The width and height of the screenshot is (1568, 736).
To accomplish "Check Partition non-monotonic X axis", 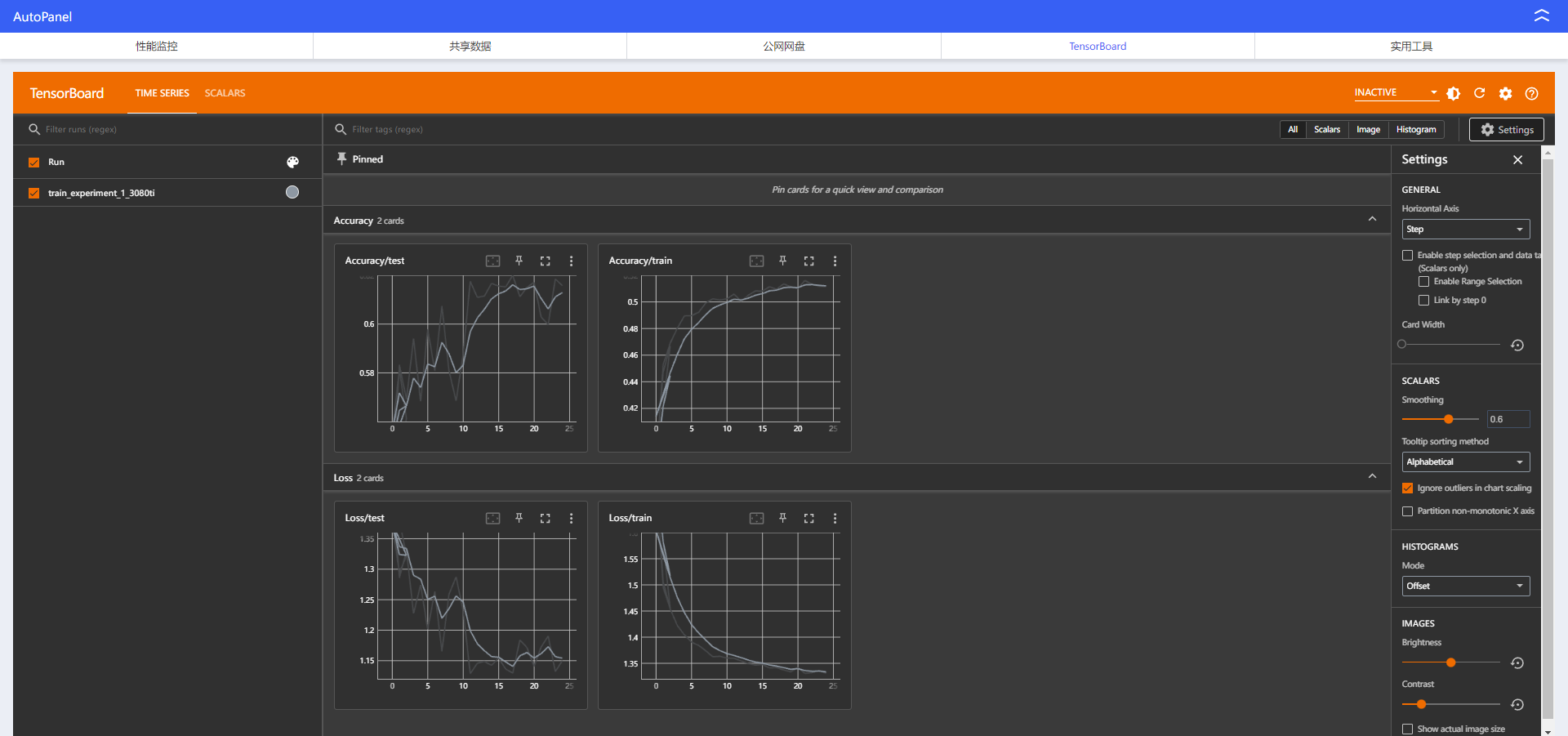I will (x=1407, y=511).
